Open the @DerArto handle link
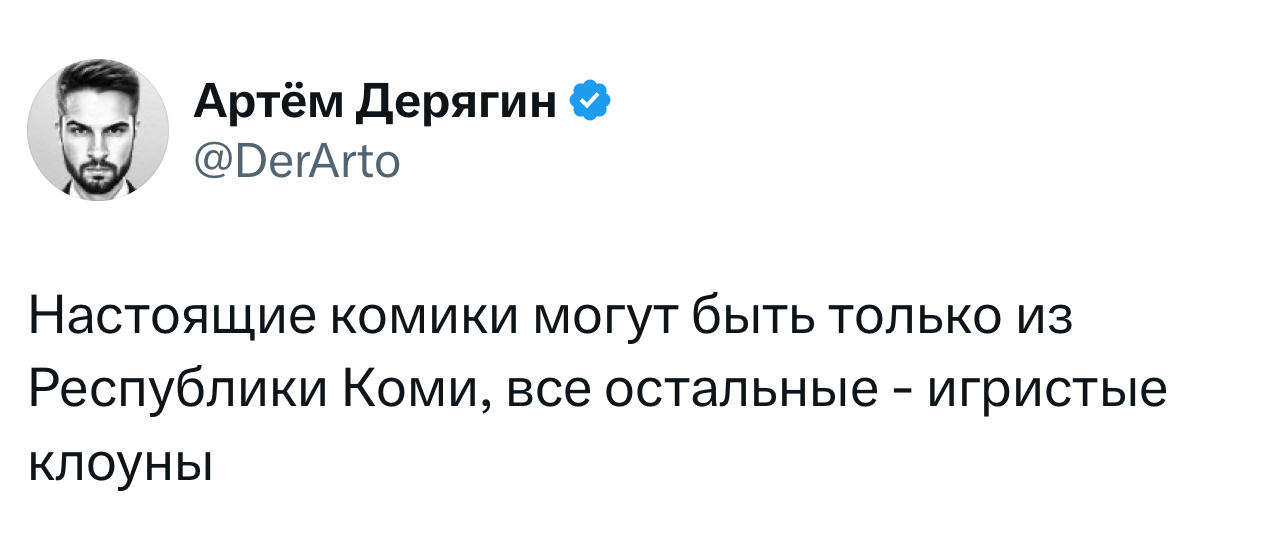The width and height of the screenshot is (1284, 541). 296,160
